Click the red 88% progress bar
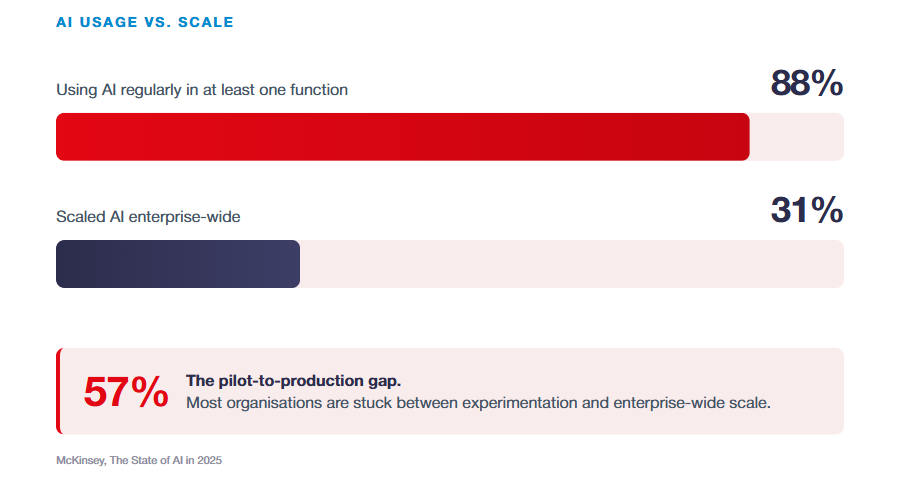 click(x=402, y=137)
